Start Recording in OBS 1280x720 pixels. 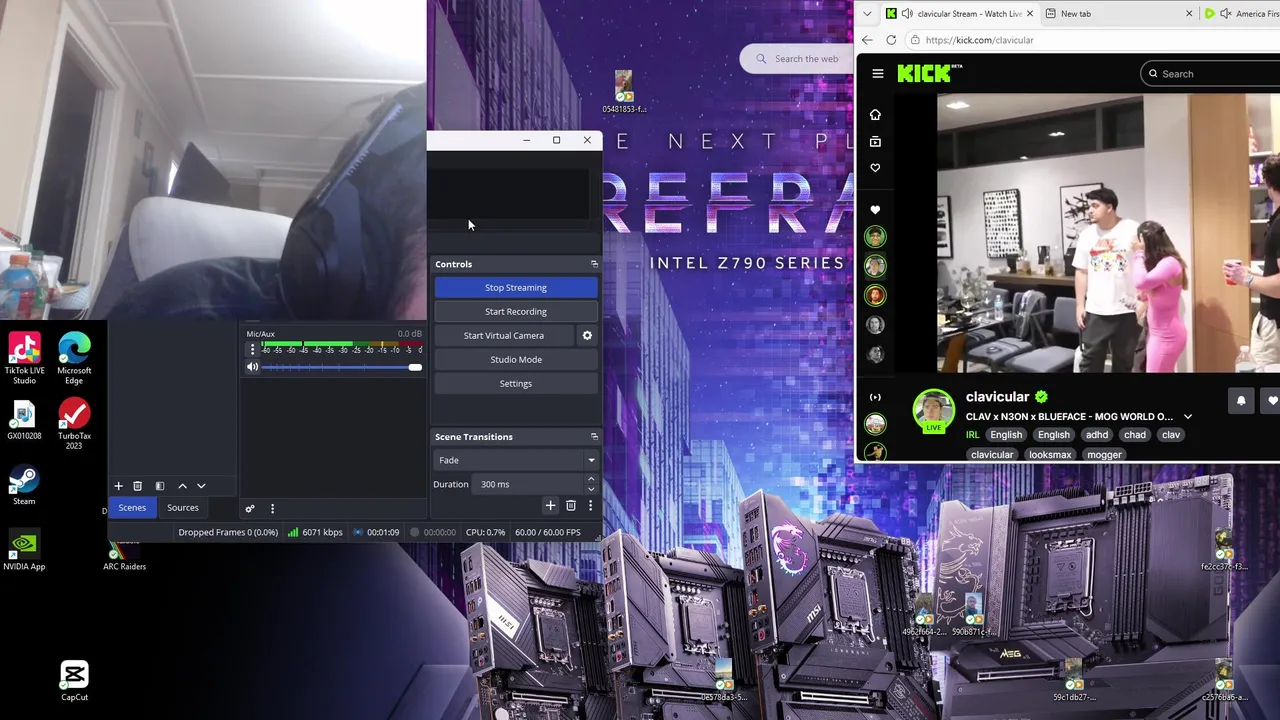[x=516, y=312]
